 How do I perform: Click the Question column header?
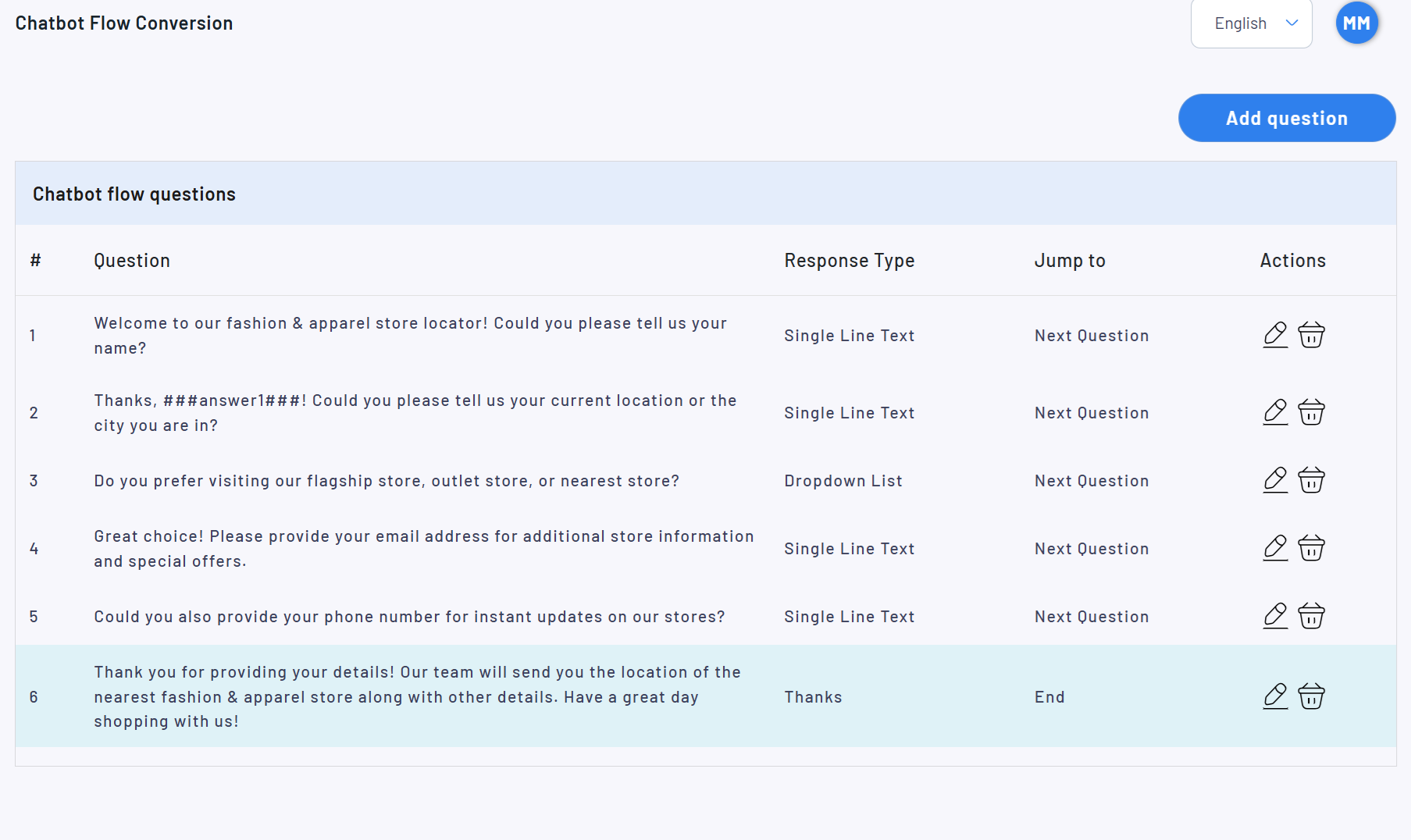click(132, 261)
